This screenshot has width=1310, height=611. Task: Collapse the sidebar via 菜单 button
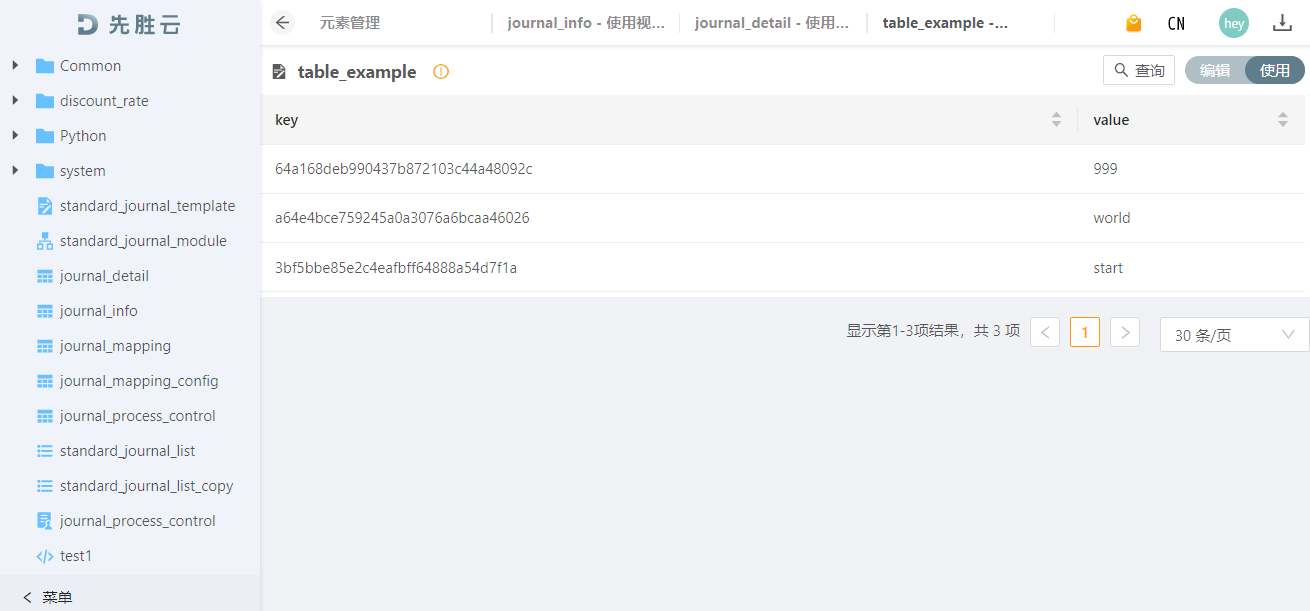(x=47, y=597)
